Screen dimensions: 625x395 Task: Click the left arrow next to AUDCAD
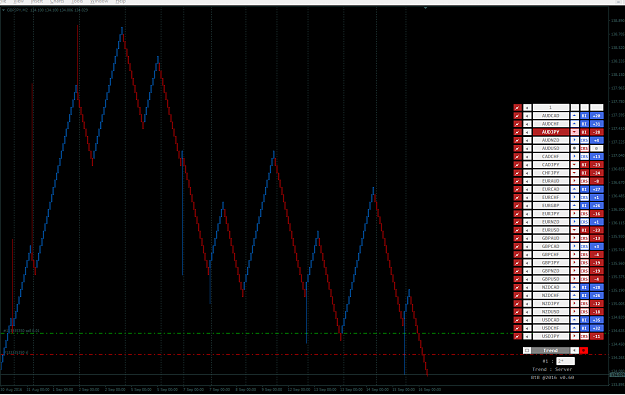click(x=527, y=116)
